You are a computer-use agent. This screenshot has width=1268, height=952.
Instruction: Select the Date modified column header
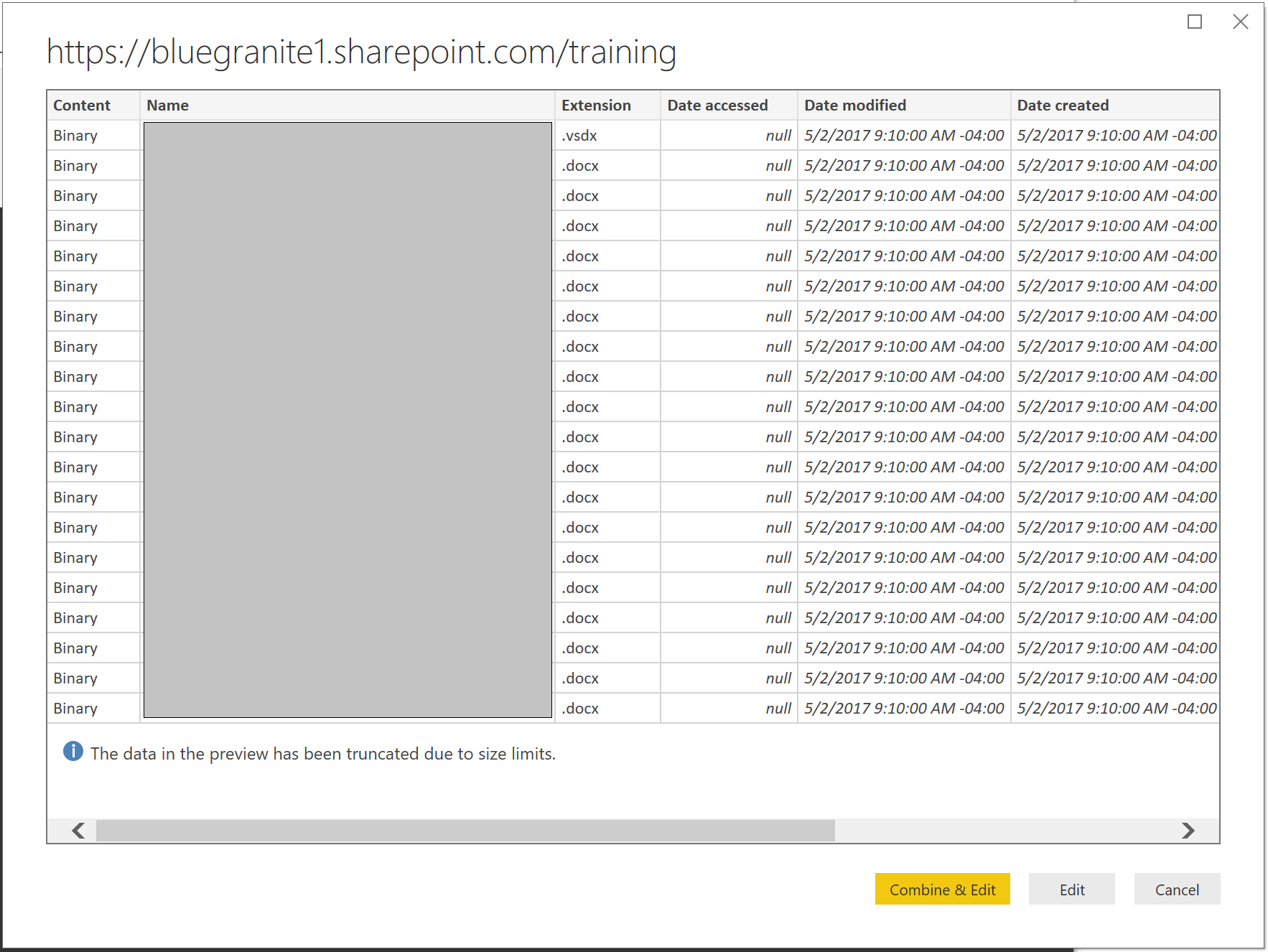coord(904,105)
